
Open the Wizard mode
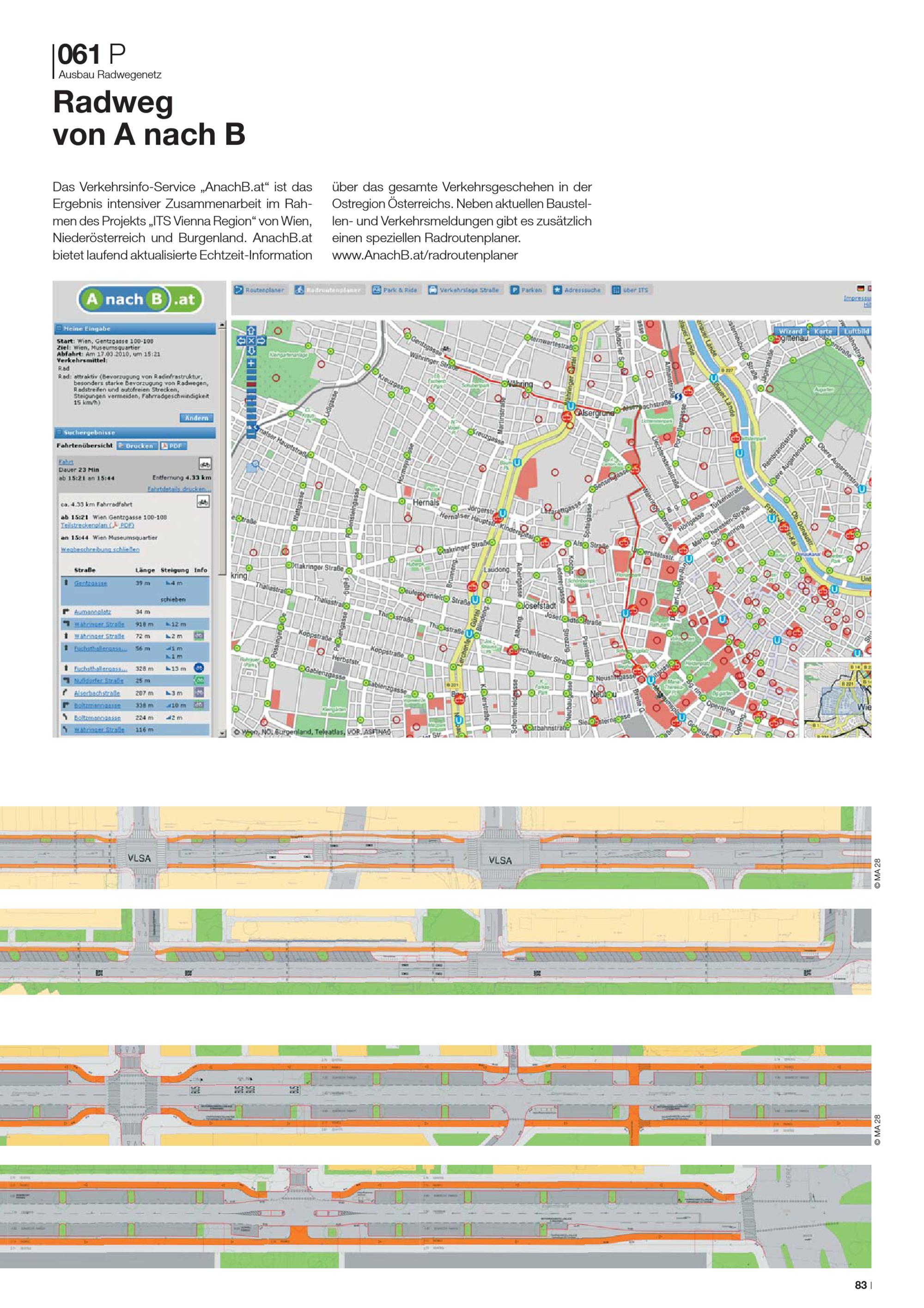click(790, 331)
